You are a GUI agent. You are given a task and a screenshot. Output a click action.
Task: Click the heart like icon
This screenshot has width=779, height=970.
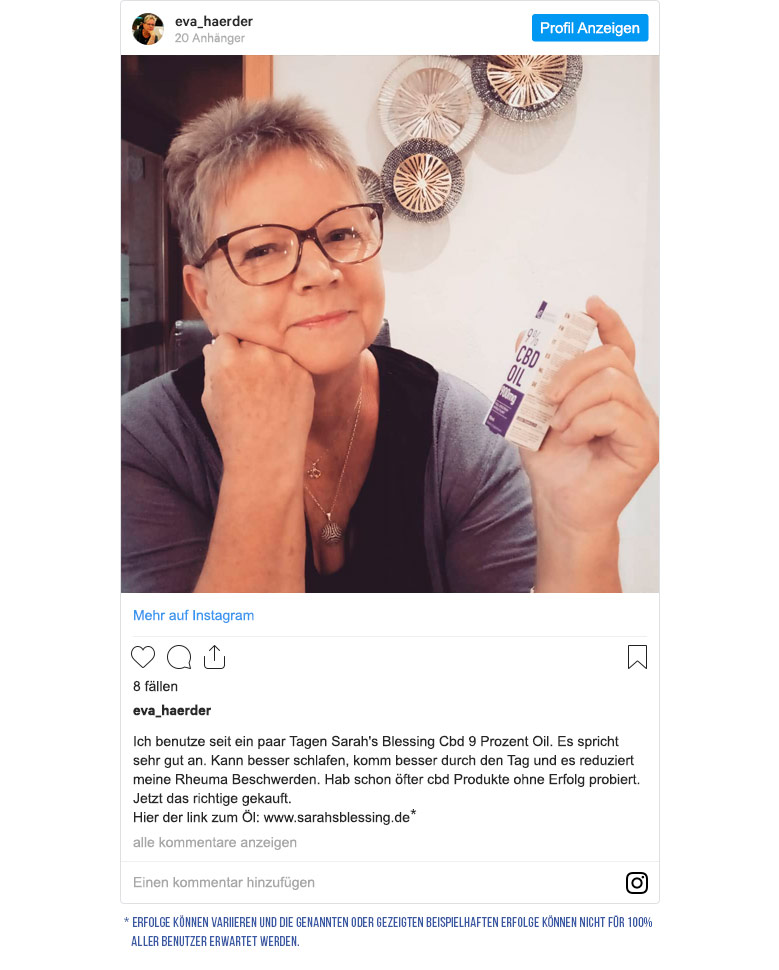[143, 657]
